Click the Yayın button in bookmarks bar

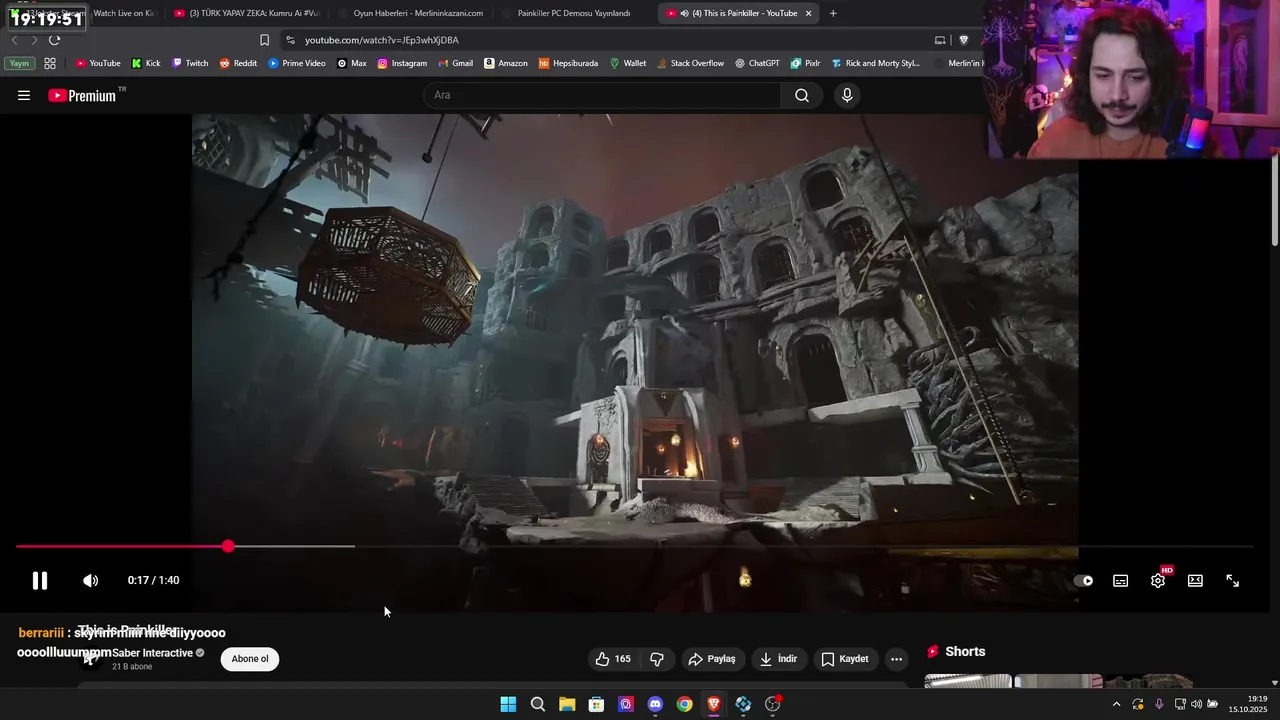coord(19,63)
